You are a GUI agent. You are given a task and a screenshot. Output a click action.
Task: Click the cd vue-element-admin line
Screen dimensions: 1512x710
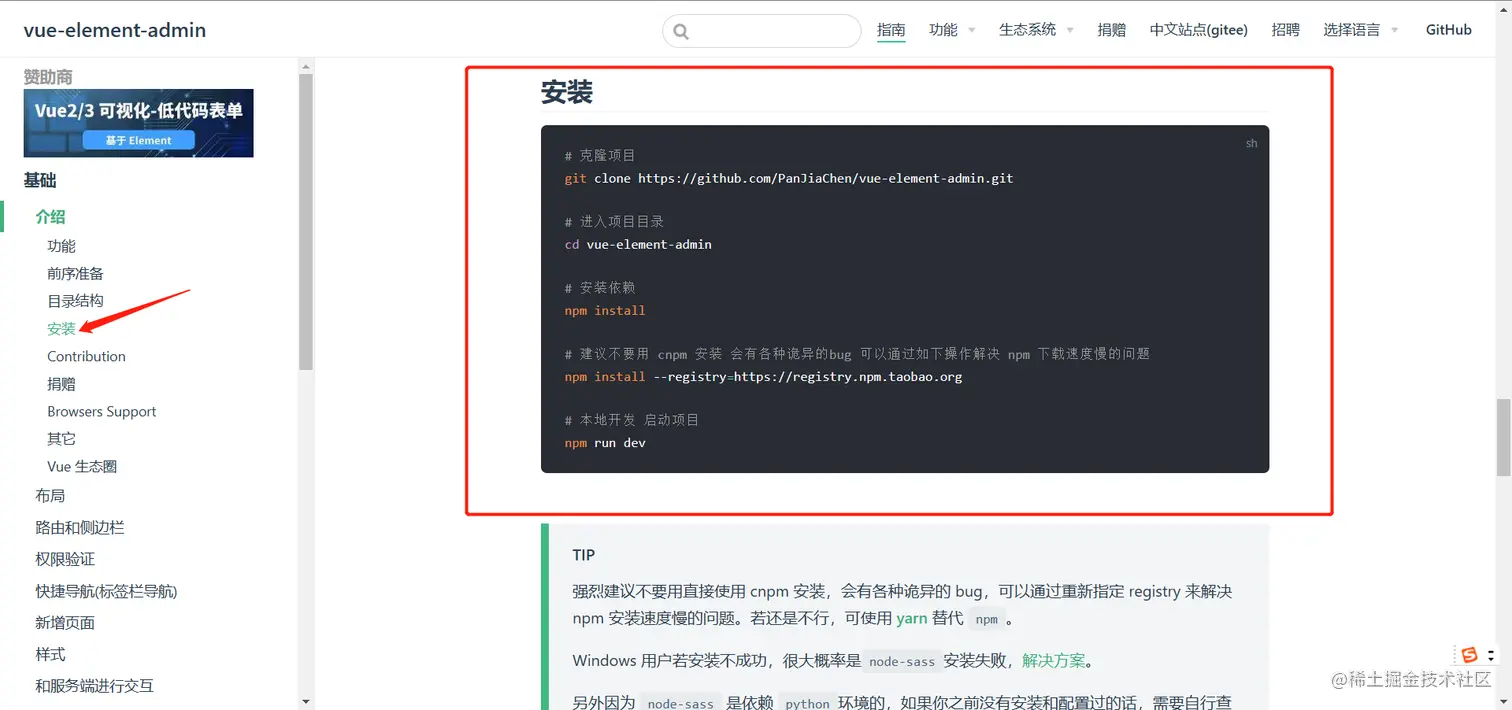click(x=638, y=244)
